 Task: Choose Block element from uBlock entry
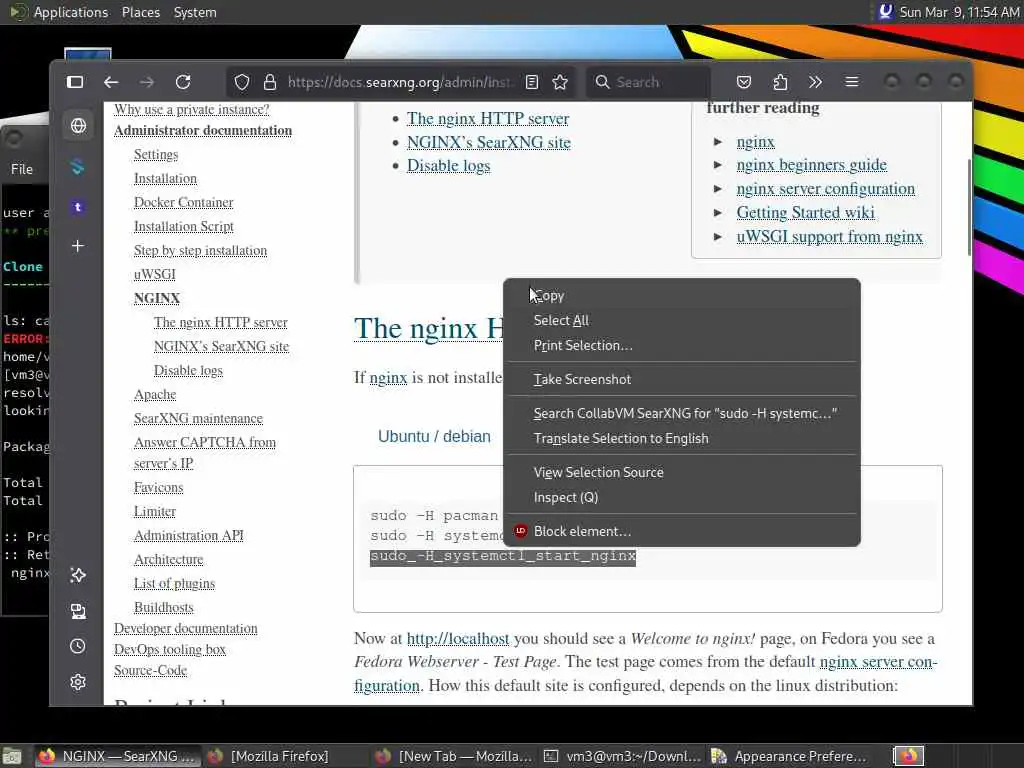(682, 531)
